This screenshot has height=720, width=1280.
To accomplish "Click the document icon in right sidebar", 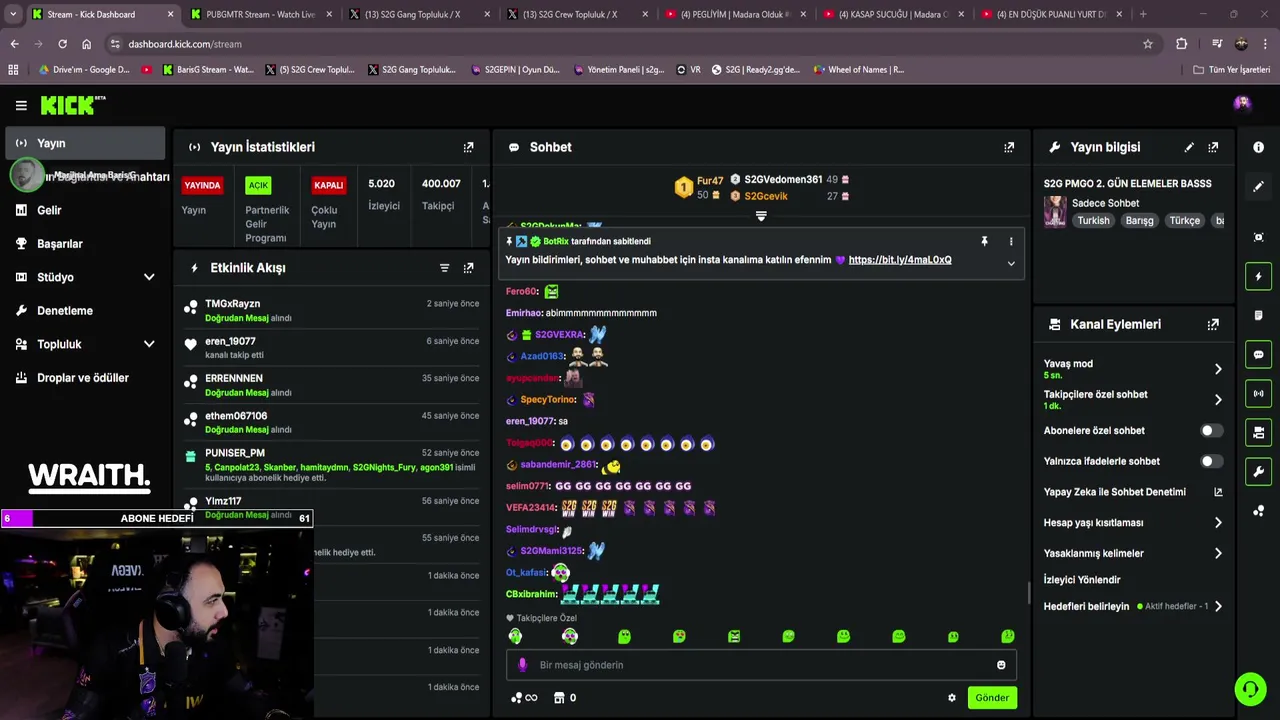I will [1258, 315].
